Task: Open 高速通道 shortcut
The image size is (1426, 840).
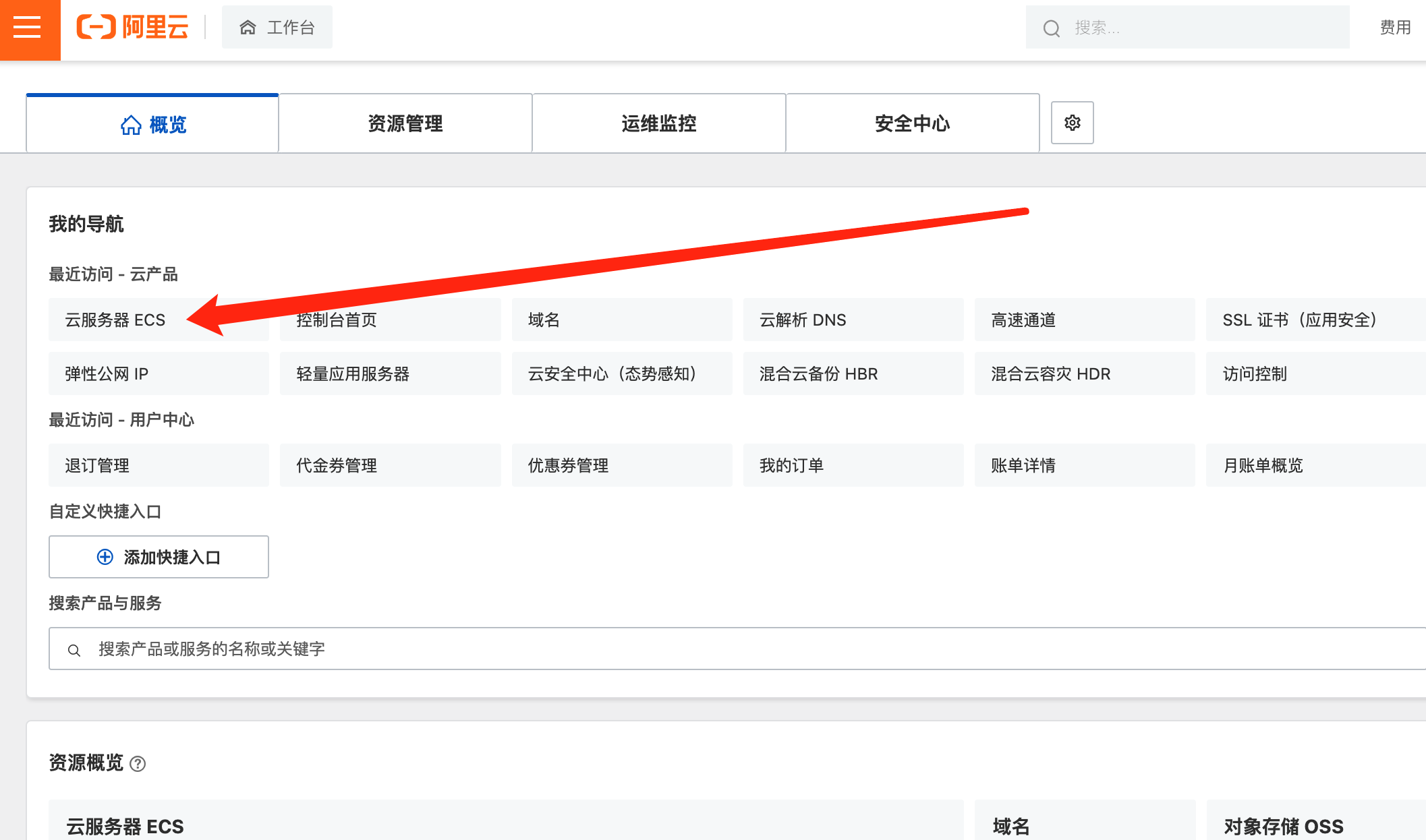Action: 1085,320
